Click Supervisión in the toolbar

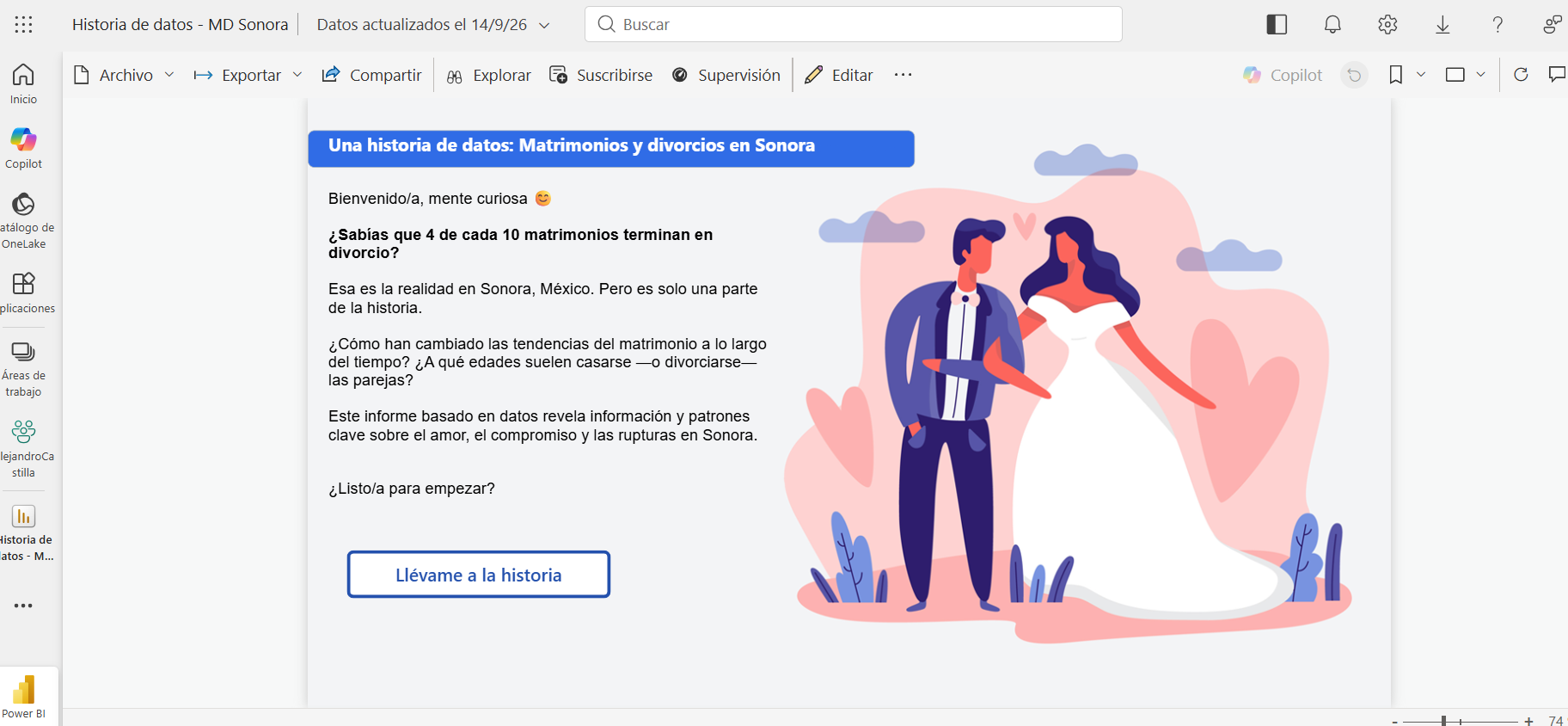pos(726,75)
